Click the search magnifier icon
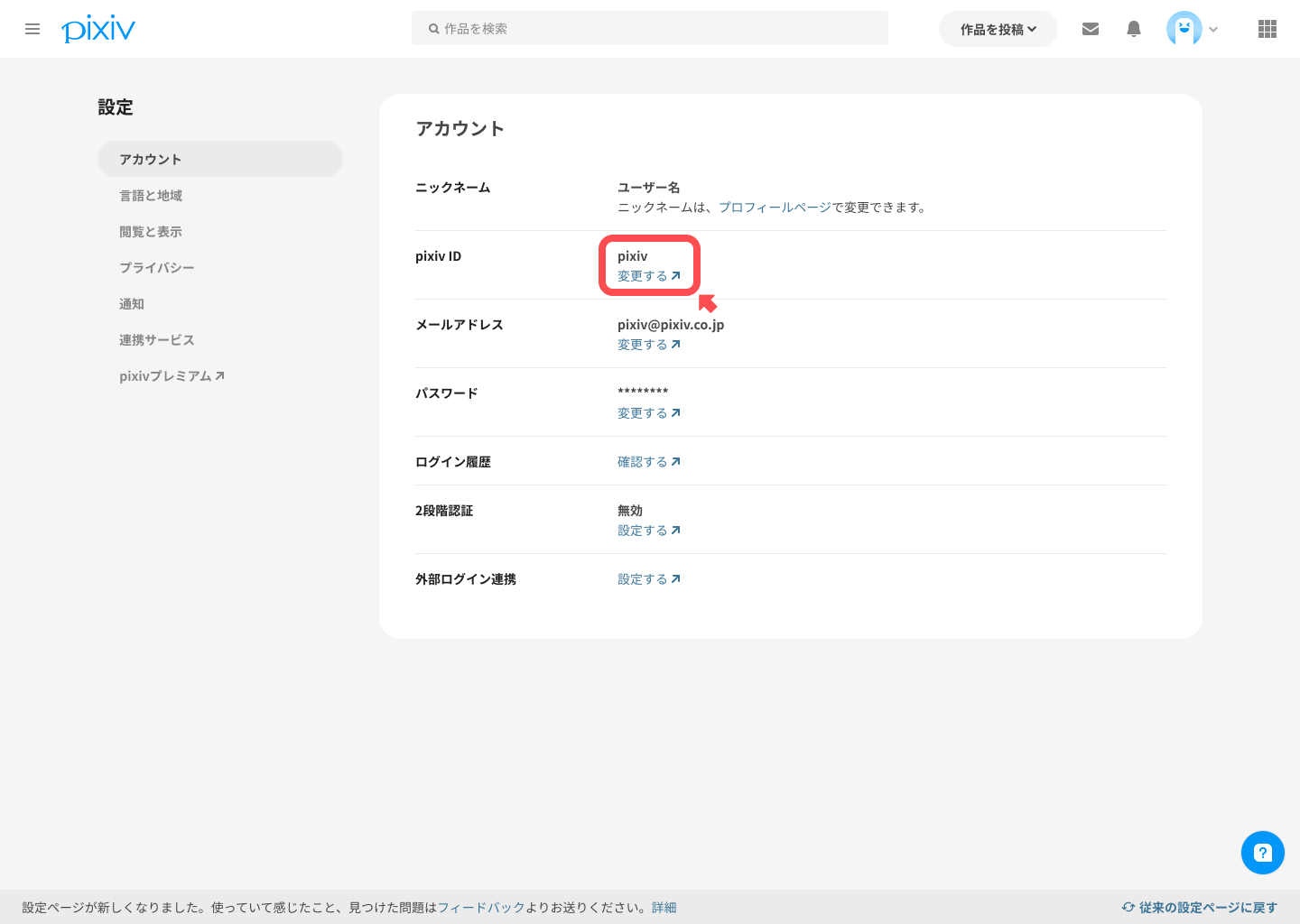1300x924 pixels. tap(433, 28)
